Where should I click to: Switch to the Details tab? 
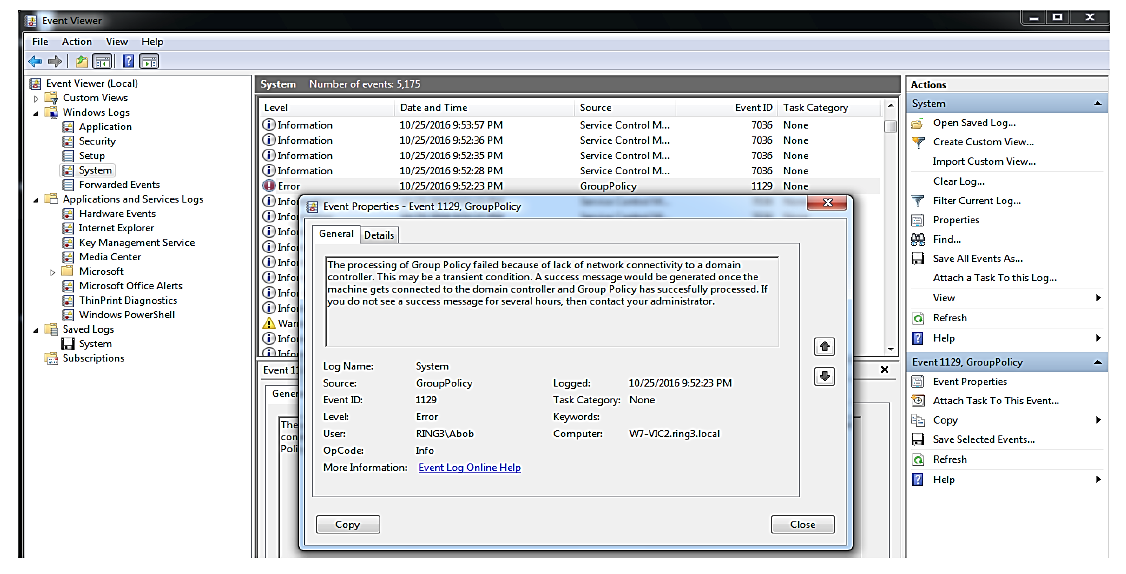379,235
